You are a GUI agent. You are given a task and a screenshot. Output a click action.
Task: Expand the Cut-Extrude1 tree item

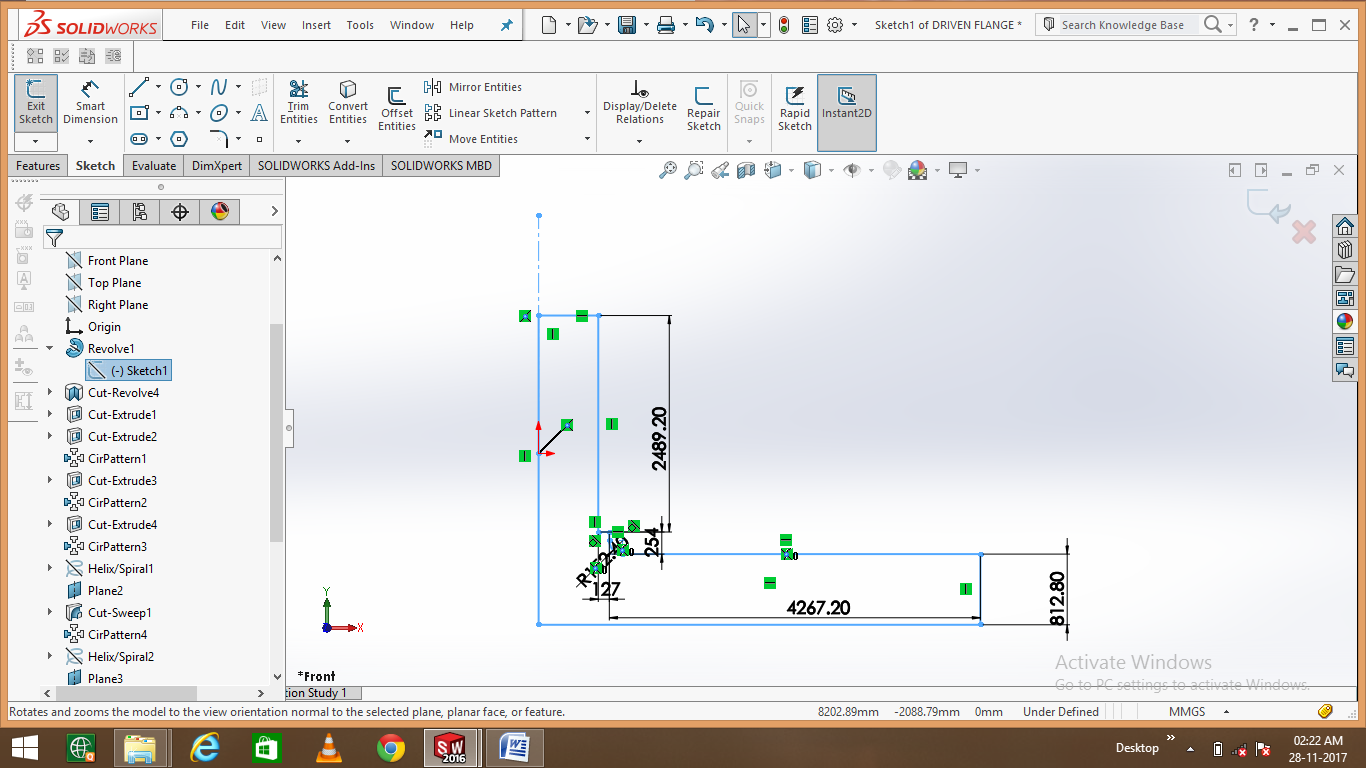click(47, 414)
